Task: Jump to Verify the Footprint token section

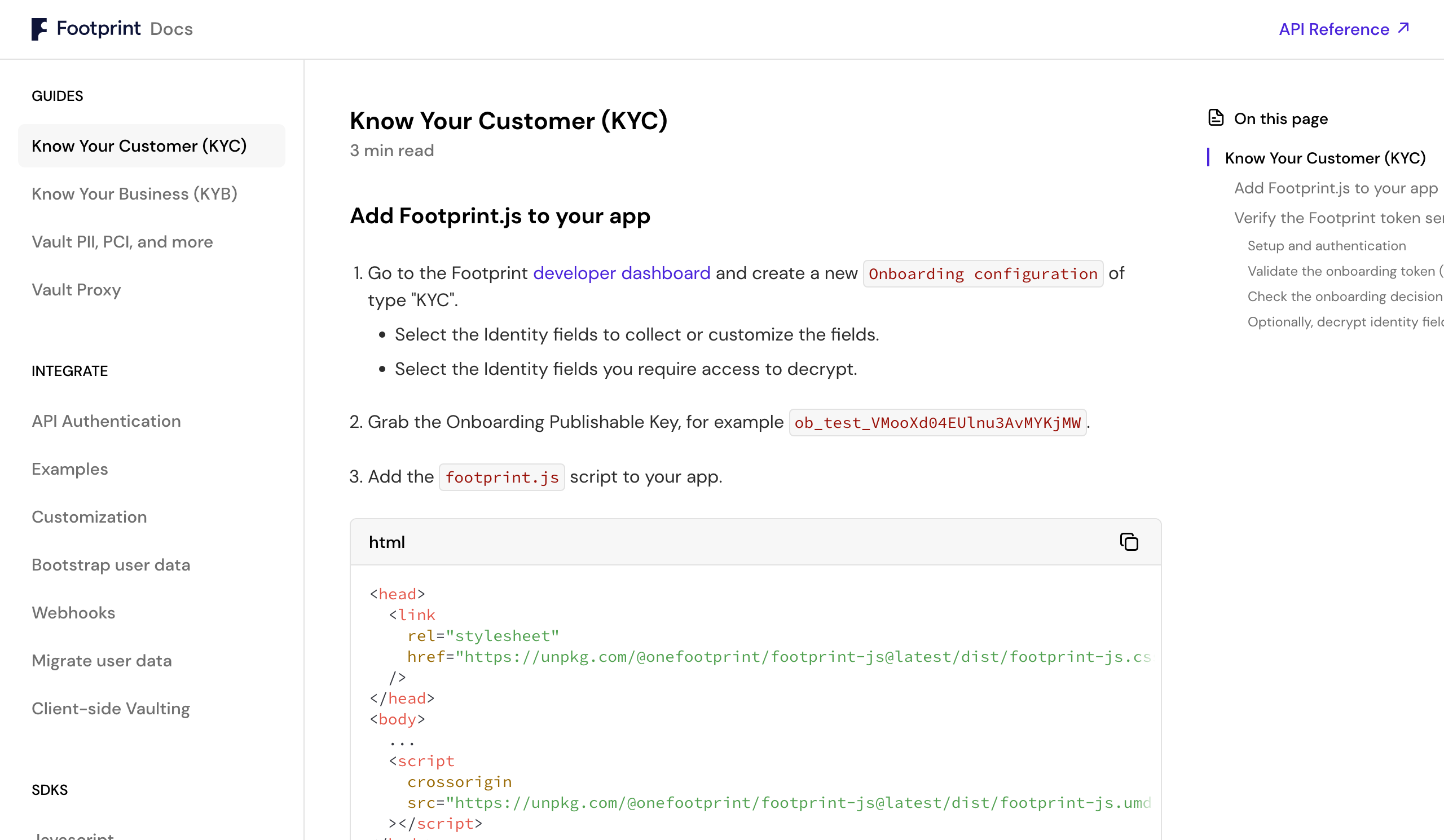Action: 1339,218
